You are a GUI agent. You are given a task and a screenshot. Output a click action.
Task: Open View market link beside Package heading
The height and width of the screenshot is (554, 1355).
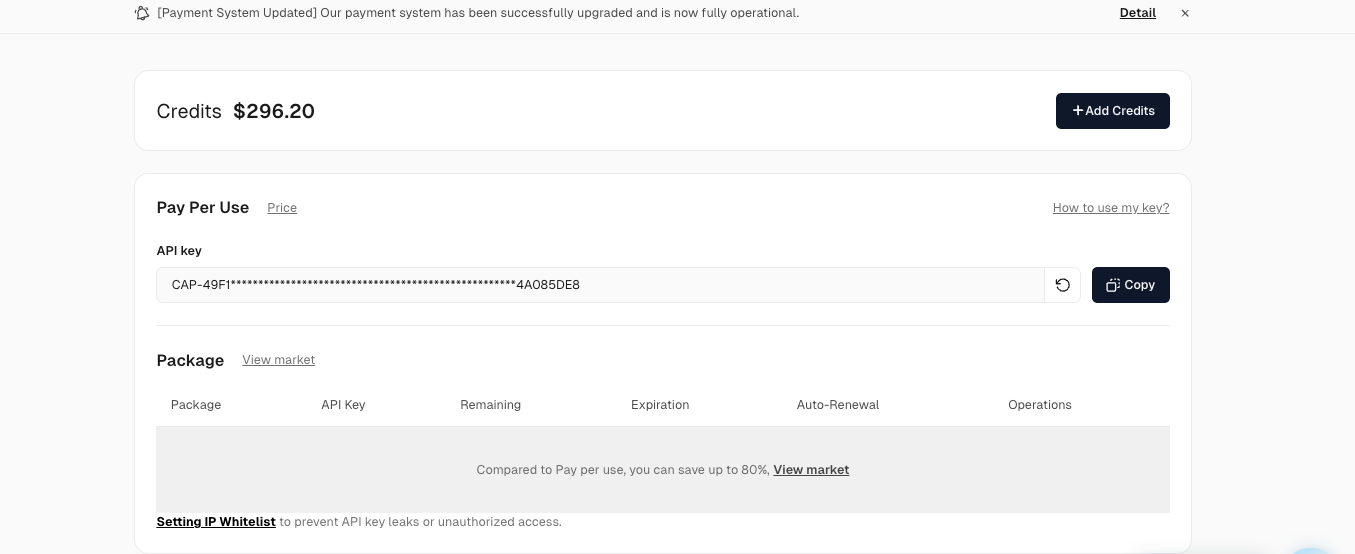click(x=278, y=360)
